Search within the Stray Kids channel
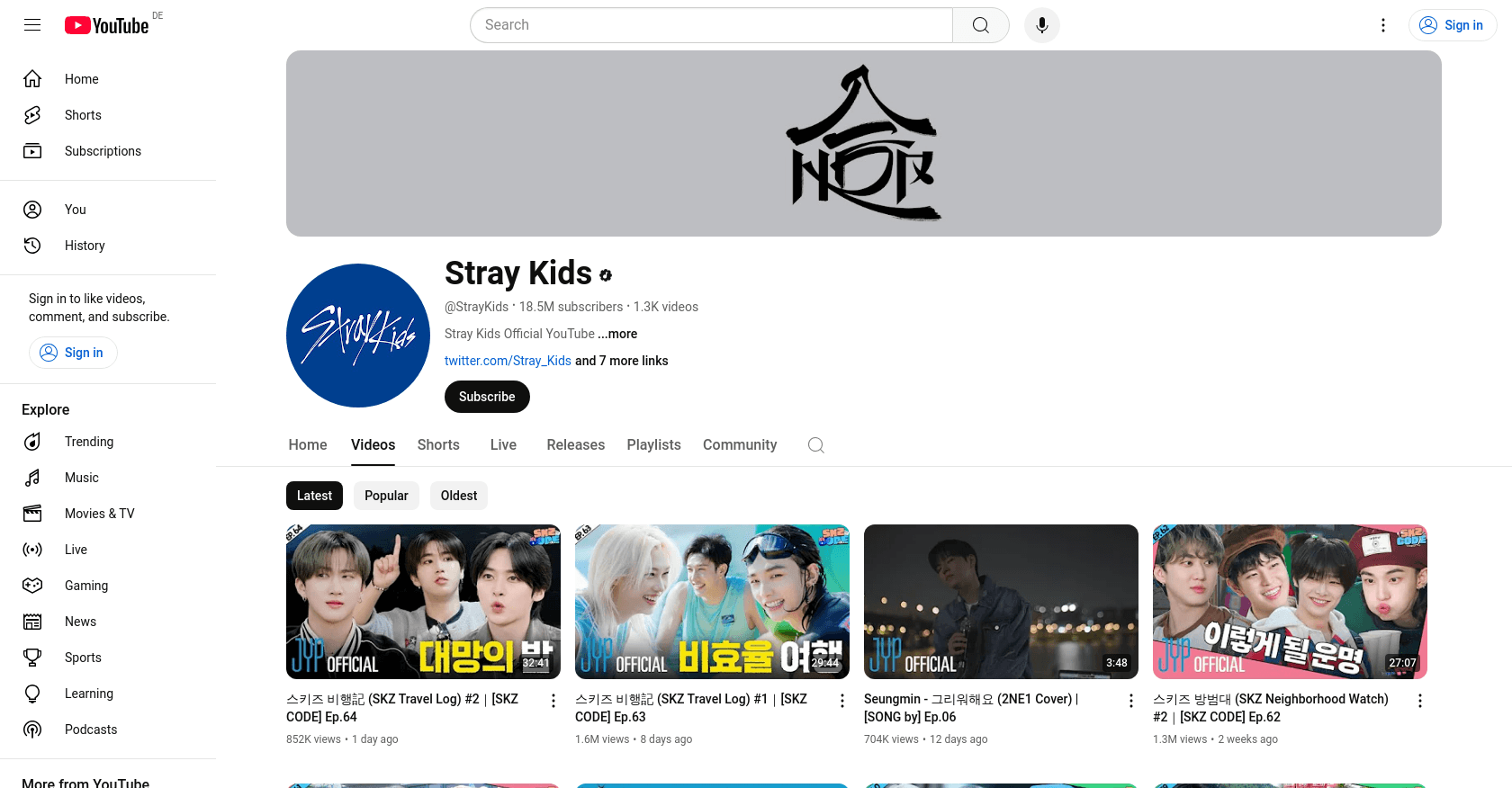Image resolution: width=1512 pixels, height=788 pixels. (815, 445)
